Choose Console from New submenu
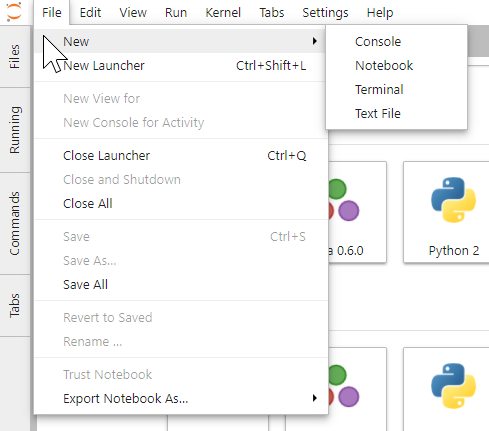Viewport: 489px width, 431px height. pos(396,41)
